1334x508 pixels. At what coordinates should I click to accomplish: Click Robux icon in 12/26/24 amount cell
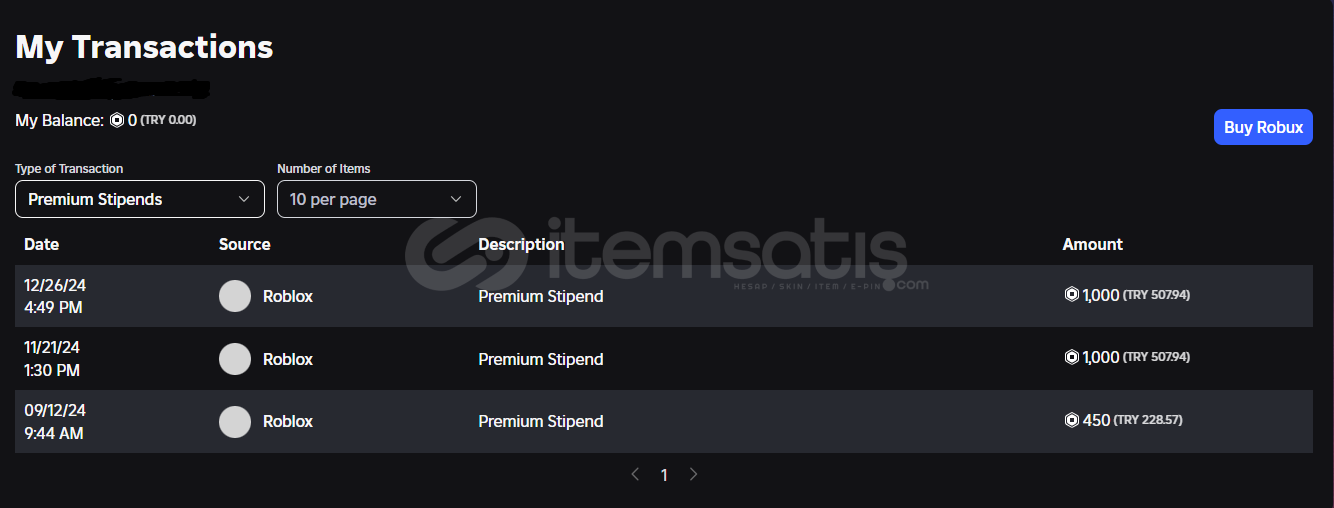pyautogui.click(x=1072, y=296)
